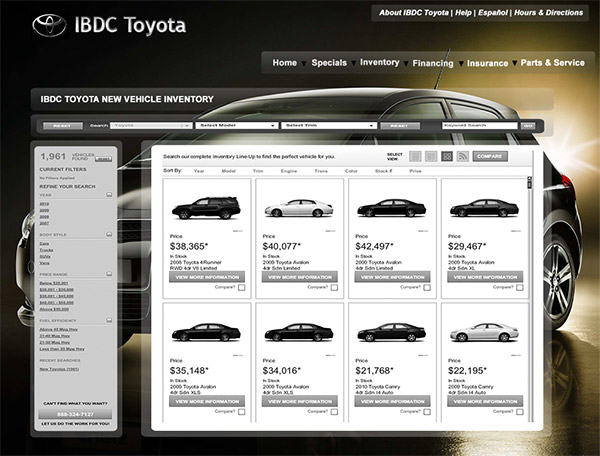Filter fuel efficiency Above 40 Mpg Hwy
This screenshot has width=600, height=456.
tap(59, 329)
